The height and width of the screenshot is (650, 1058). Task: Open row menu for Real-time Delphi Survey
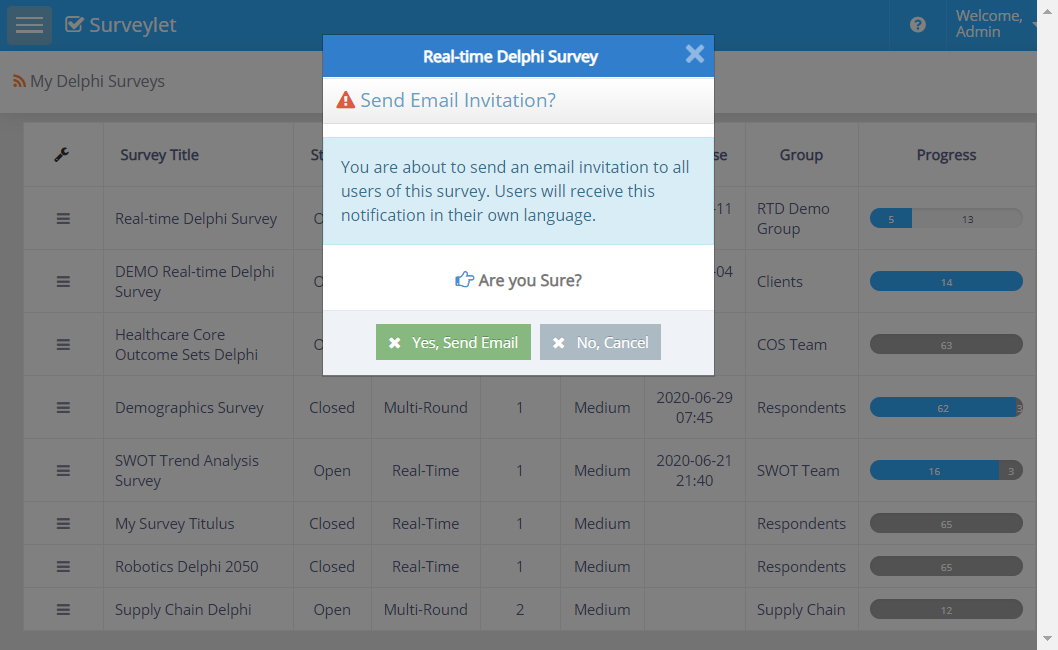pos(63,218)
